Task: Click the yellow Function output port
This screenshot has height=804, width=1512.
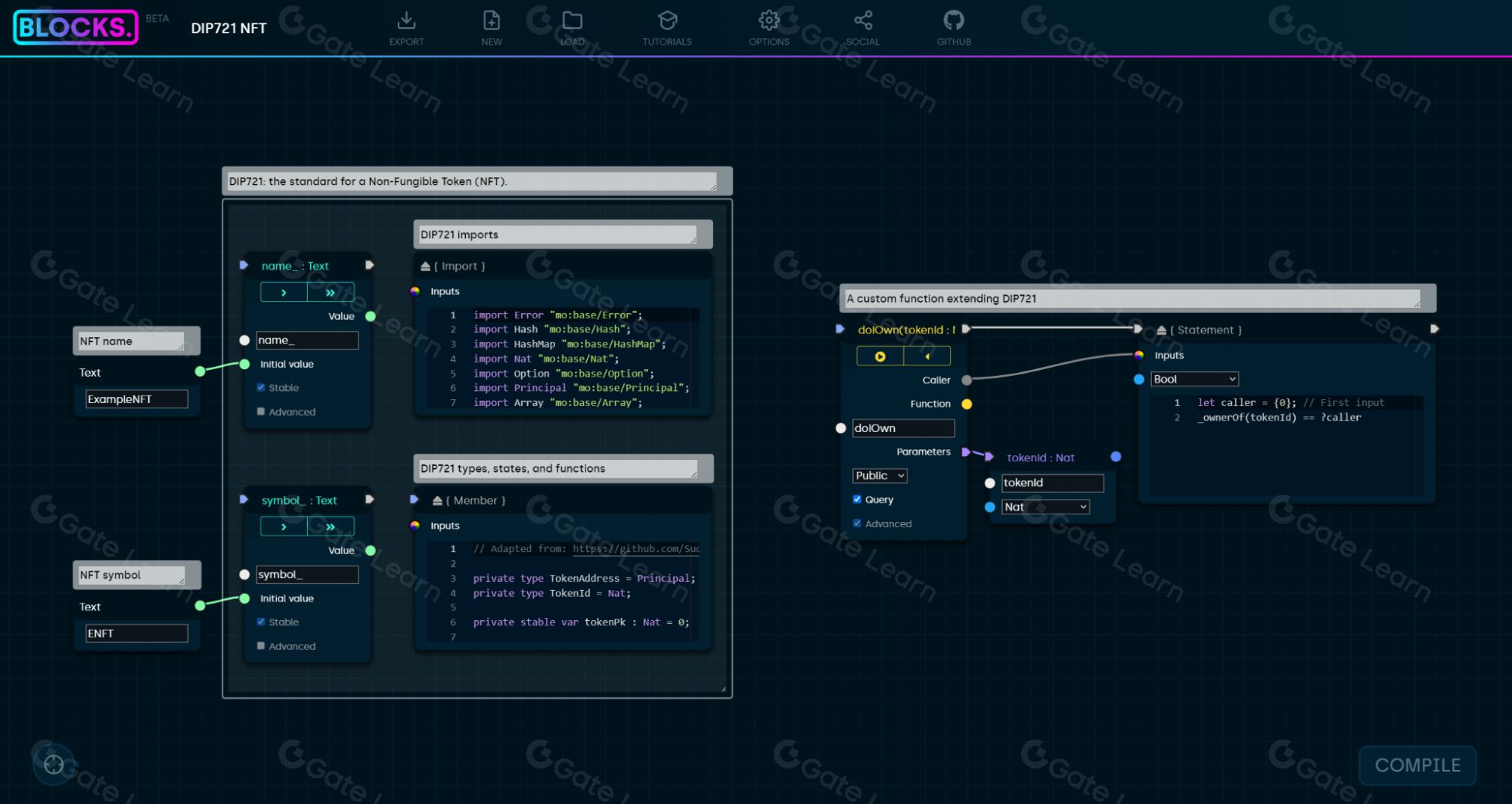Action: (x=967, y=404)
